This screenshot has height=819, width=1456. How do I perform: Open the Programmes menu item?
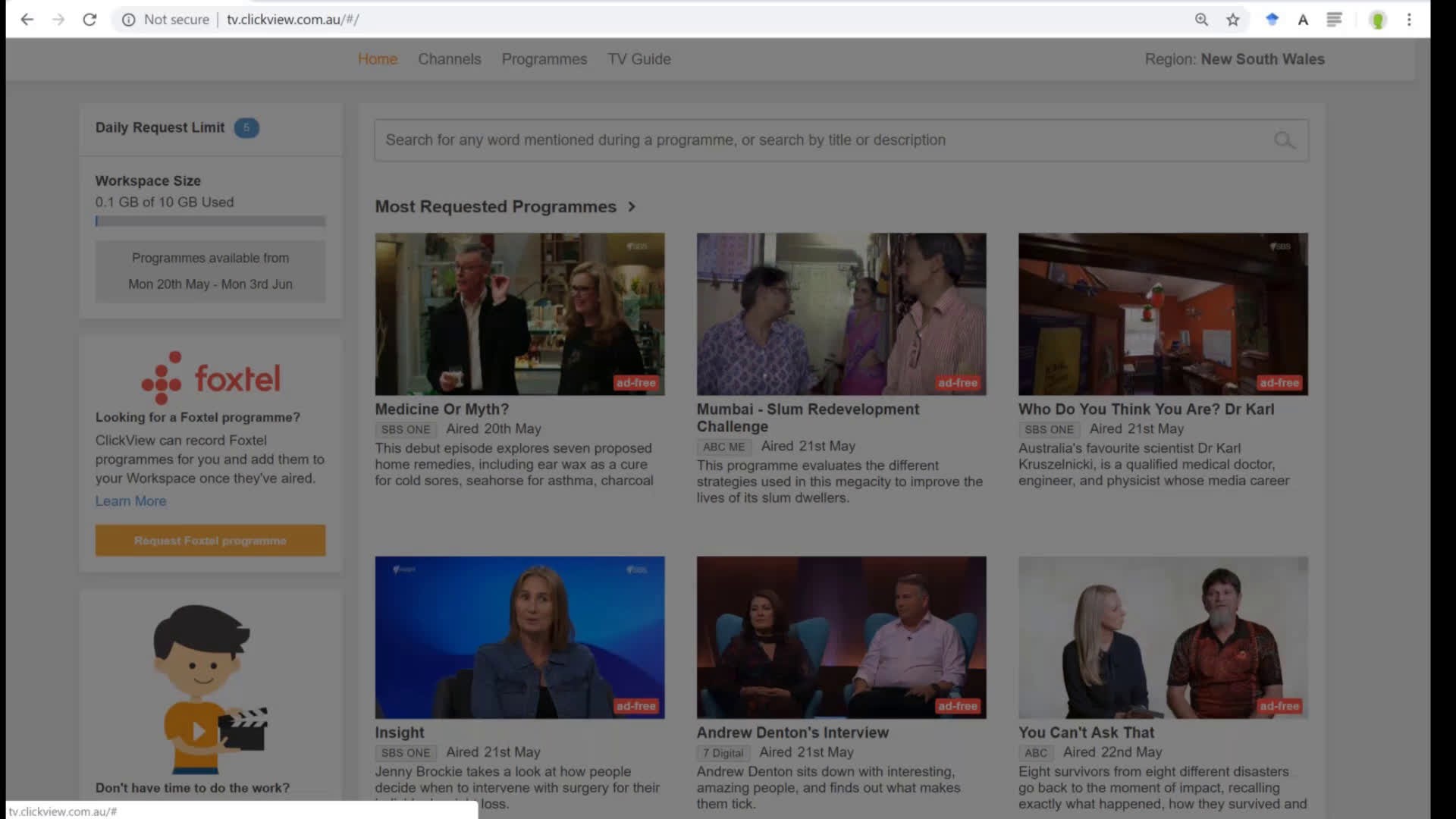[544, 58]
